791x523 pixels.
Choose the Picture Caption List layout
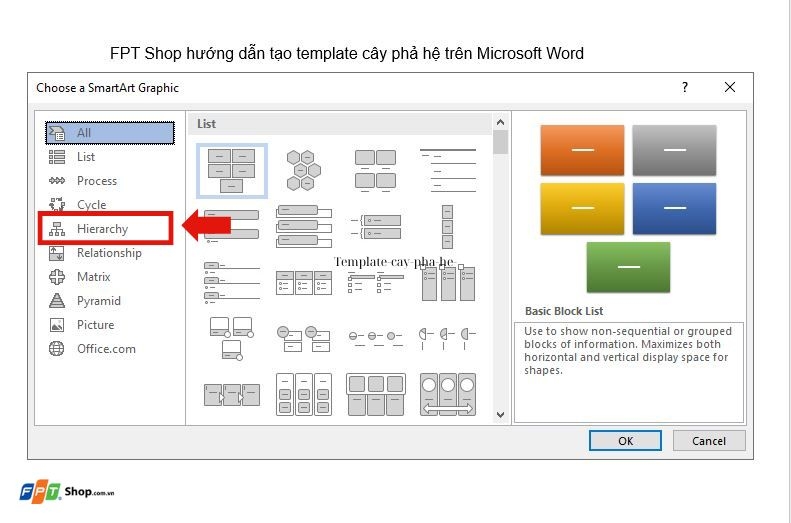(x=375, y=171)
